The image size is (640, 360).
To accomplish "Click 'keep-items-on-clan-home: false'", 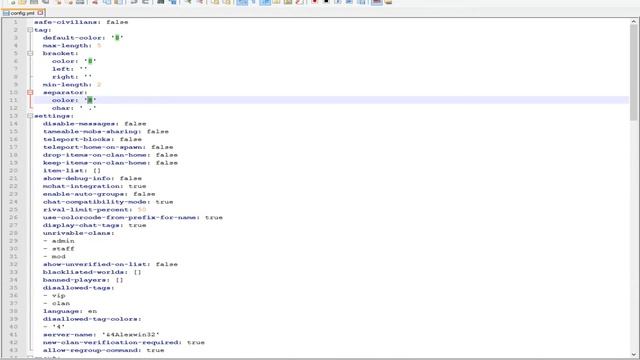I will point(110,163).
